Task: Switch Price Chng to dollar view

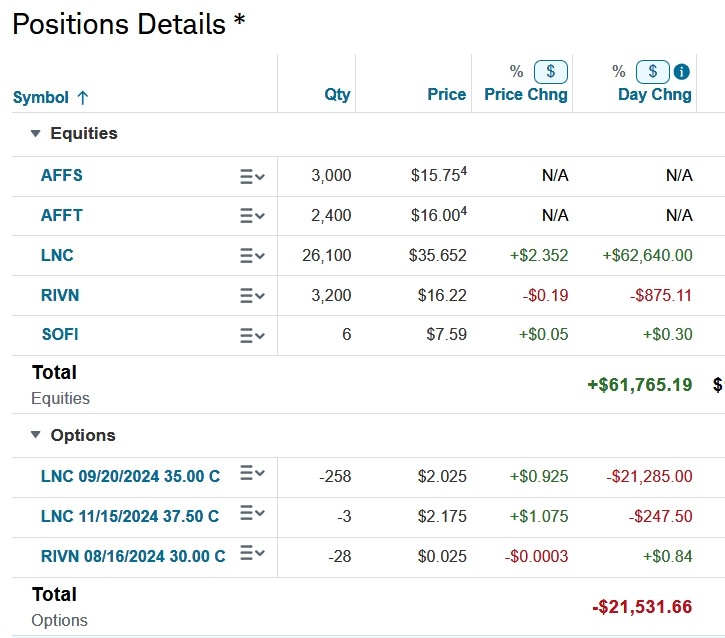Action: [550, 72]
